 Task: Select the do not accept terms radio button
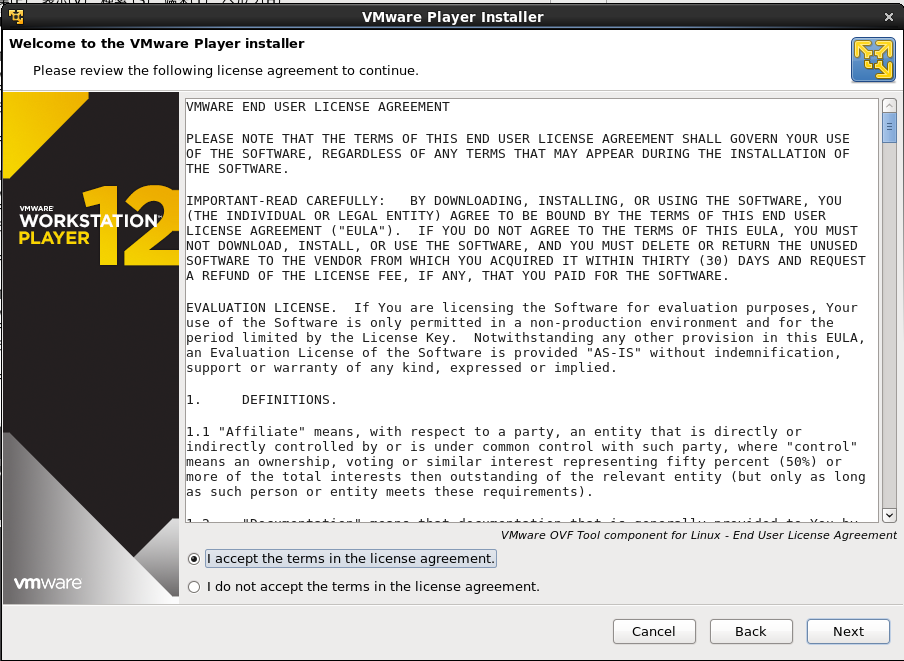(x=194, y=587)
